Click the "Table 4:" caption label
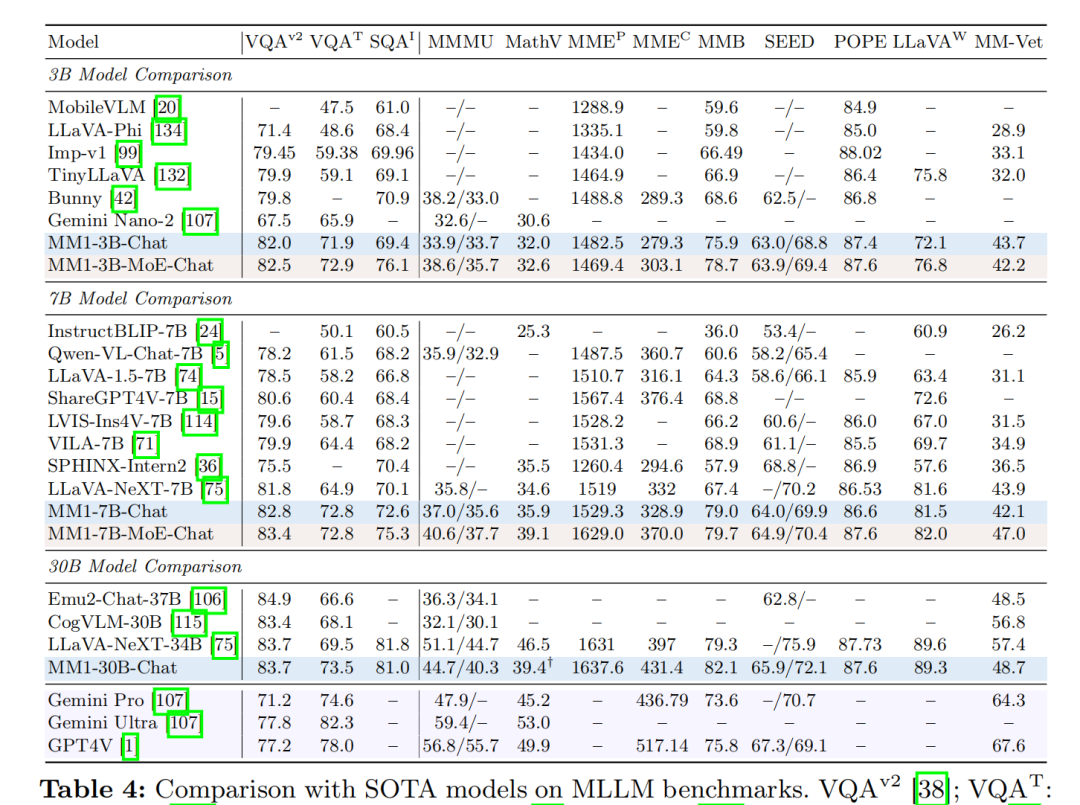This screenshot has width=1080, height=805. pyautogui.click(x=93, y=789)
